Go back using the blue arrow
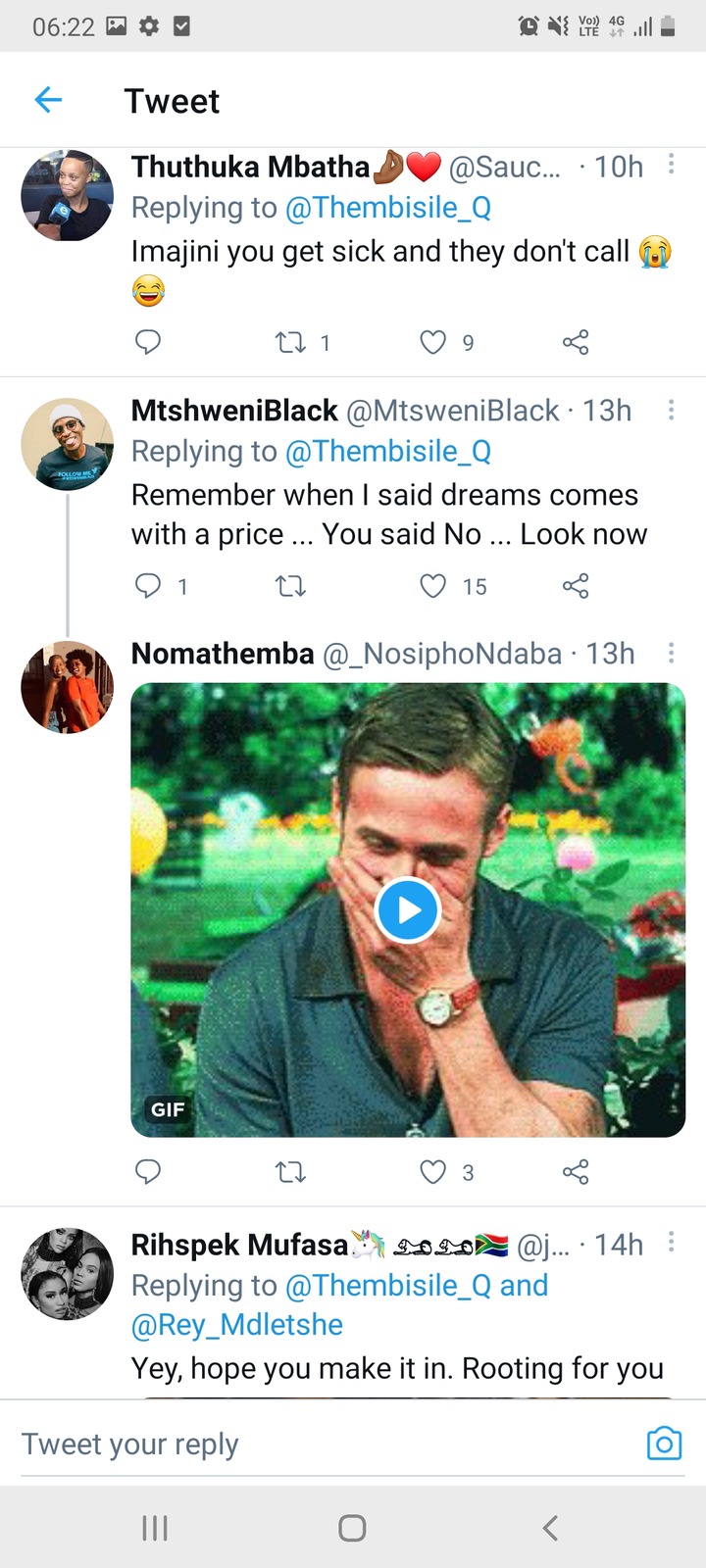Image resolution: width=706 pixels, height=1568 pixels. point(48,100)
